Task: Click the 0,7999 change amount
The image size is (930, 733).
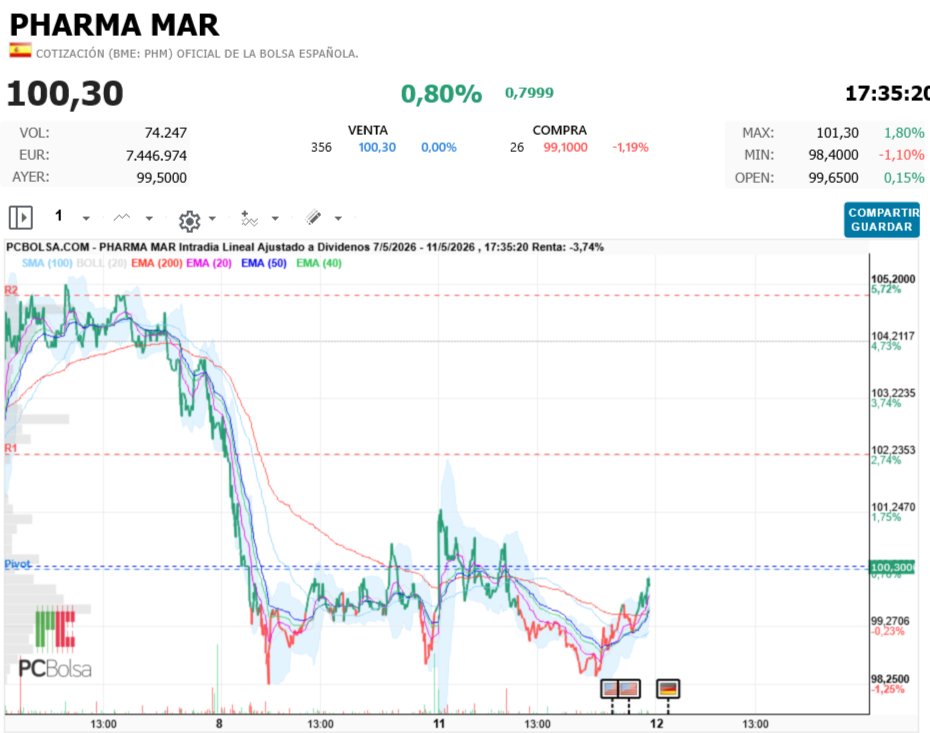Action: click(x=529, y=93)
